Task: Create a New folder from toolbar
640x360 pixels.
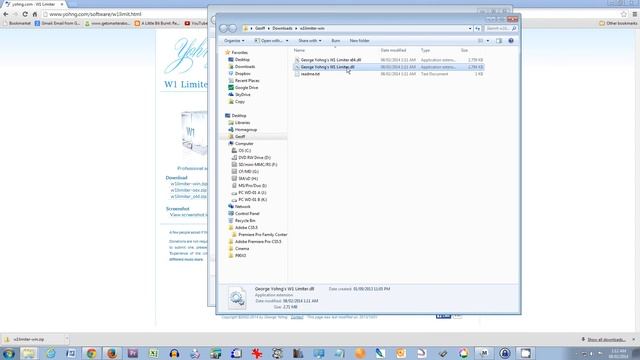Action: pos(359,41)
